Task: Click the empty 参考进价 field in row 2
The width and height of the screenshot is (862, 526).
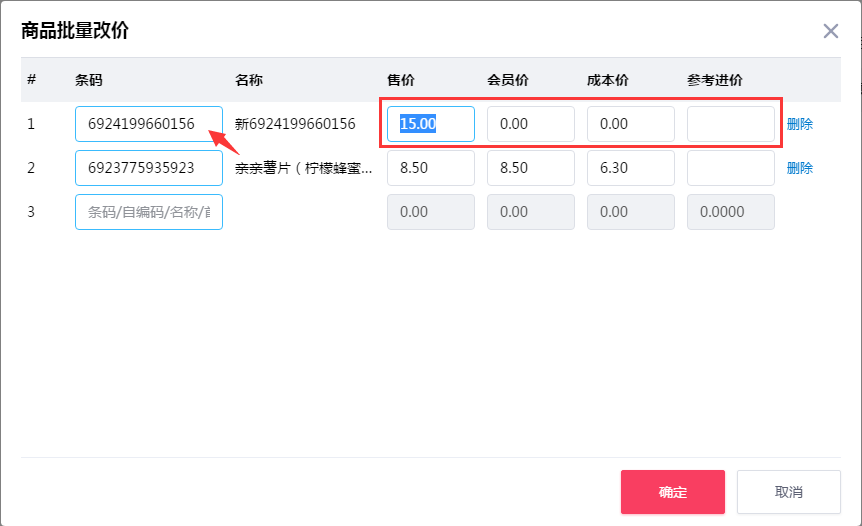Action: tap(730, 168)
